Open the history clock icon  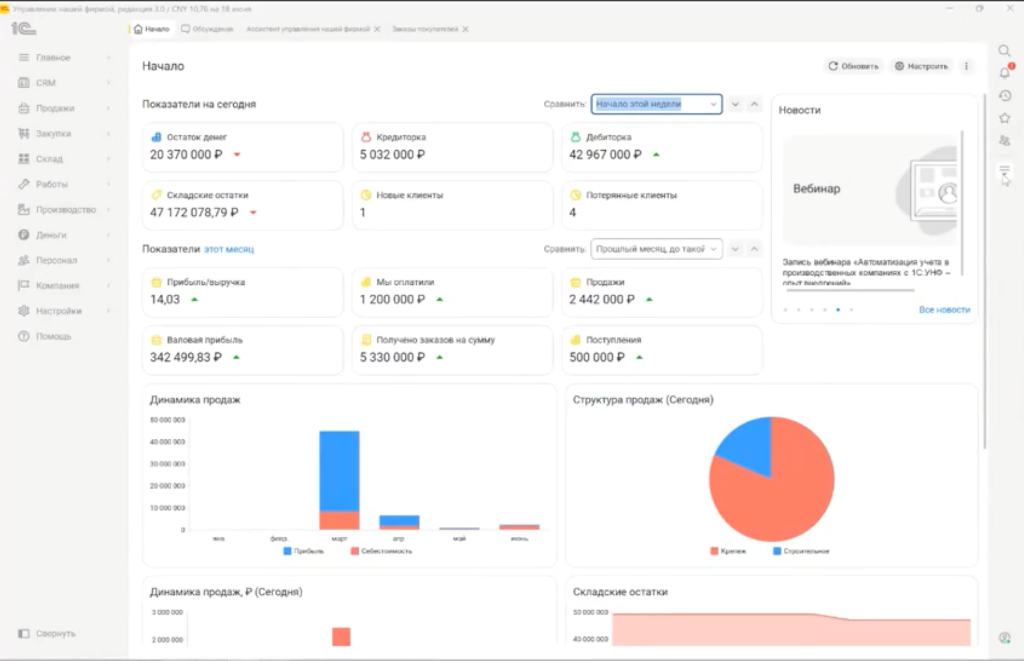click(1005, 95)
